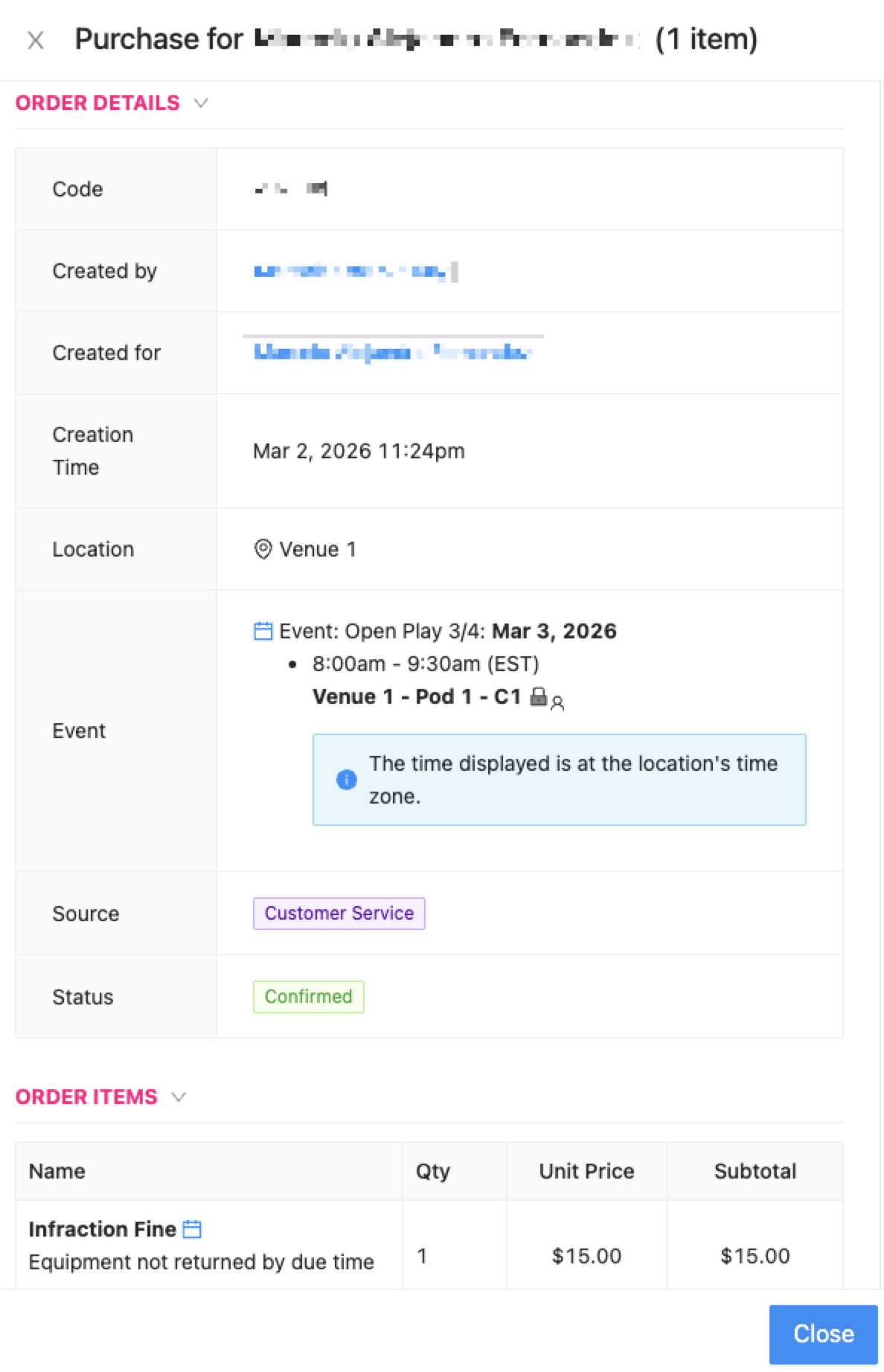This screenshot has height=1372, width=884.
Task: Open the blurred Created for customer link
Action: click(x=393, y=353)
